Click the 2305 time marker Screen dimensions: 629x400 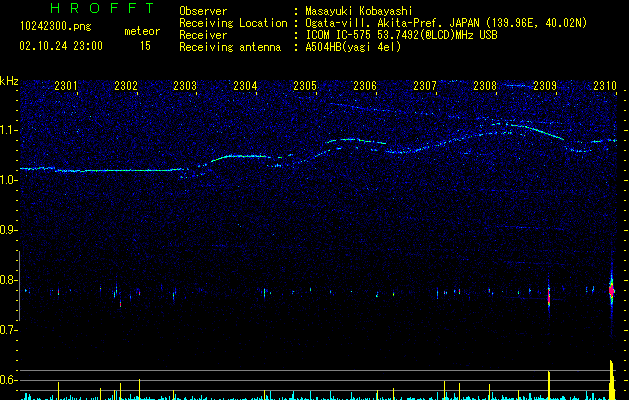pyautogui.click(x=305, y=86)
